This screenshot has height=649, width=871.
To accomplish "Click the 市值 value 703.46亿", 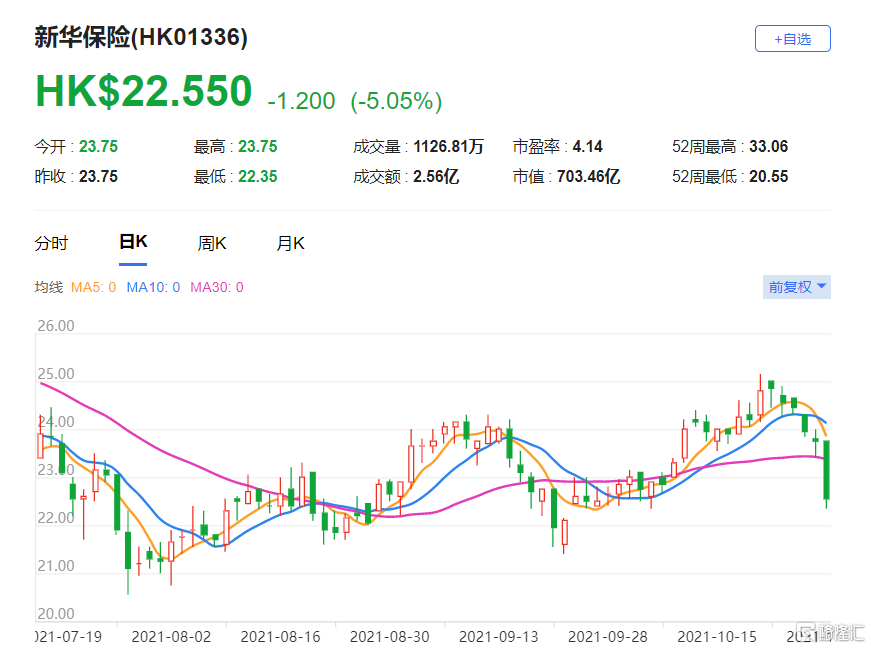I will pyautogui.click(x=588, y=177).
